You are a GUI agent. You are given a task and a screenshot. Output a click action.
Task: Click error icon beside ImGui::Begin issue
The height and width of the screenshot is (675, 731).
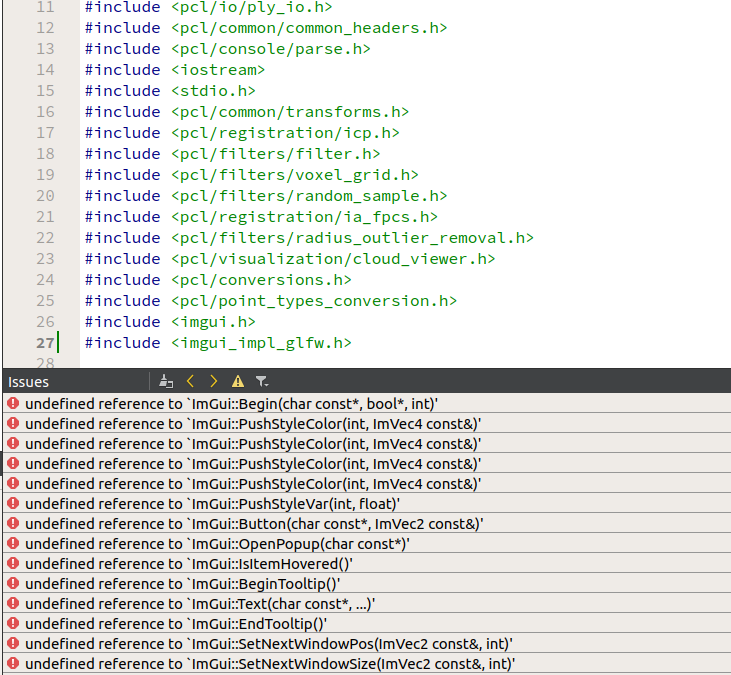coord(13,403)
